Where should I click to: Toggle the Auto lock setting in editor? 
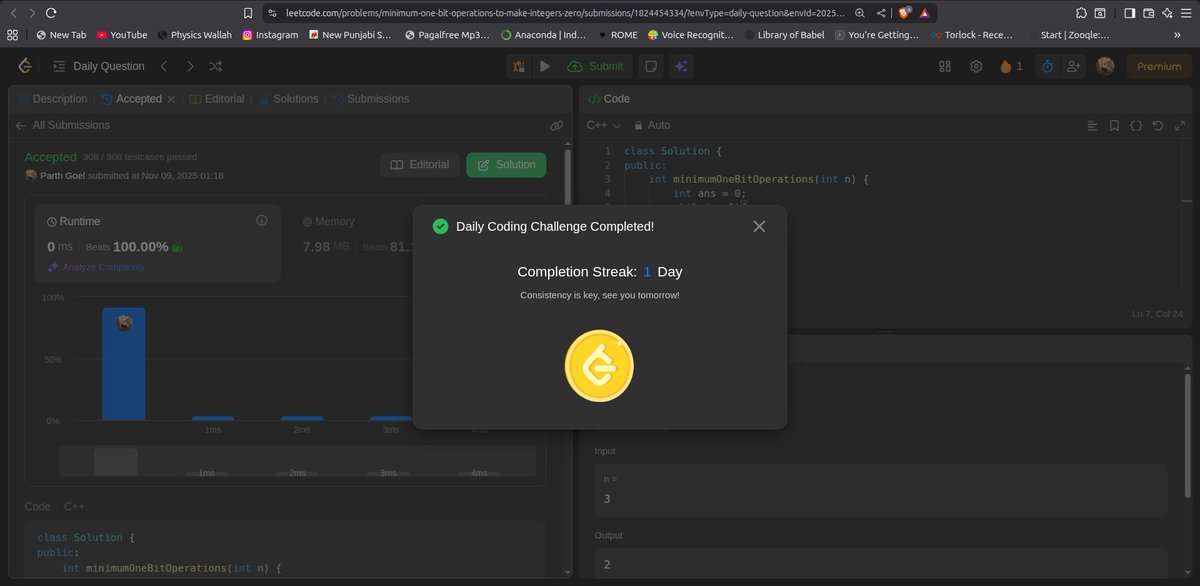pyautogui.click(x=652, y=125)
